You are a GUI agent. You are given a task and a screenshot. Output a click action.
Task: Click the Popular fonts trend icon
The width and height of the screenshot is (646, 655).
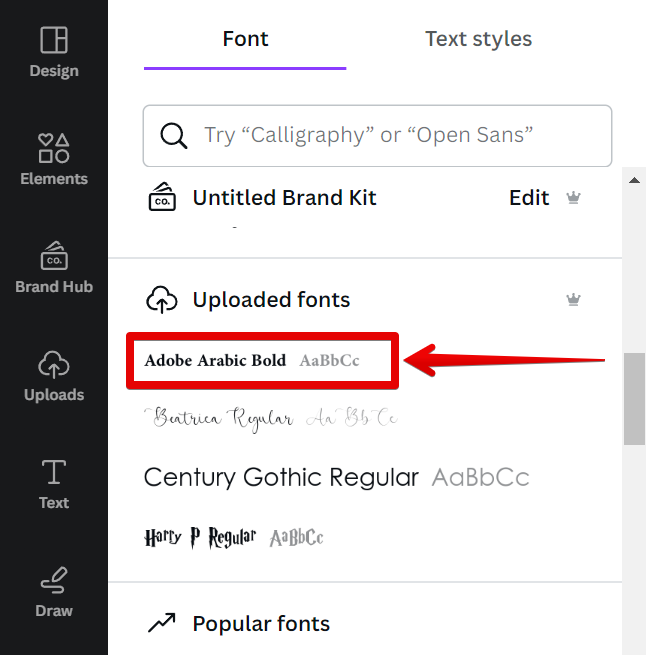(162, 623)
